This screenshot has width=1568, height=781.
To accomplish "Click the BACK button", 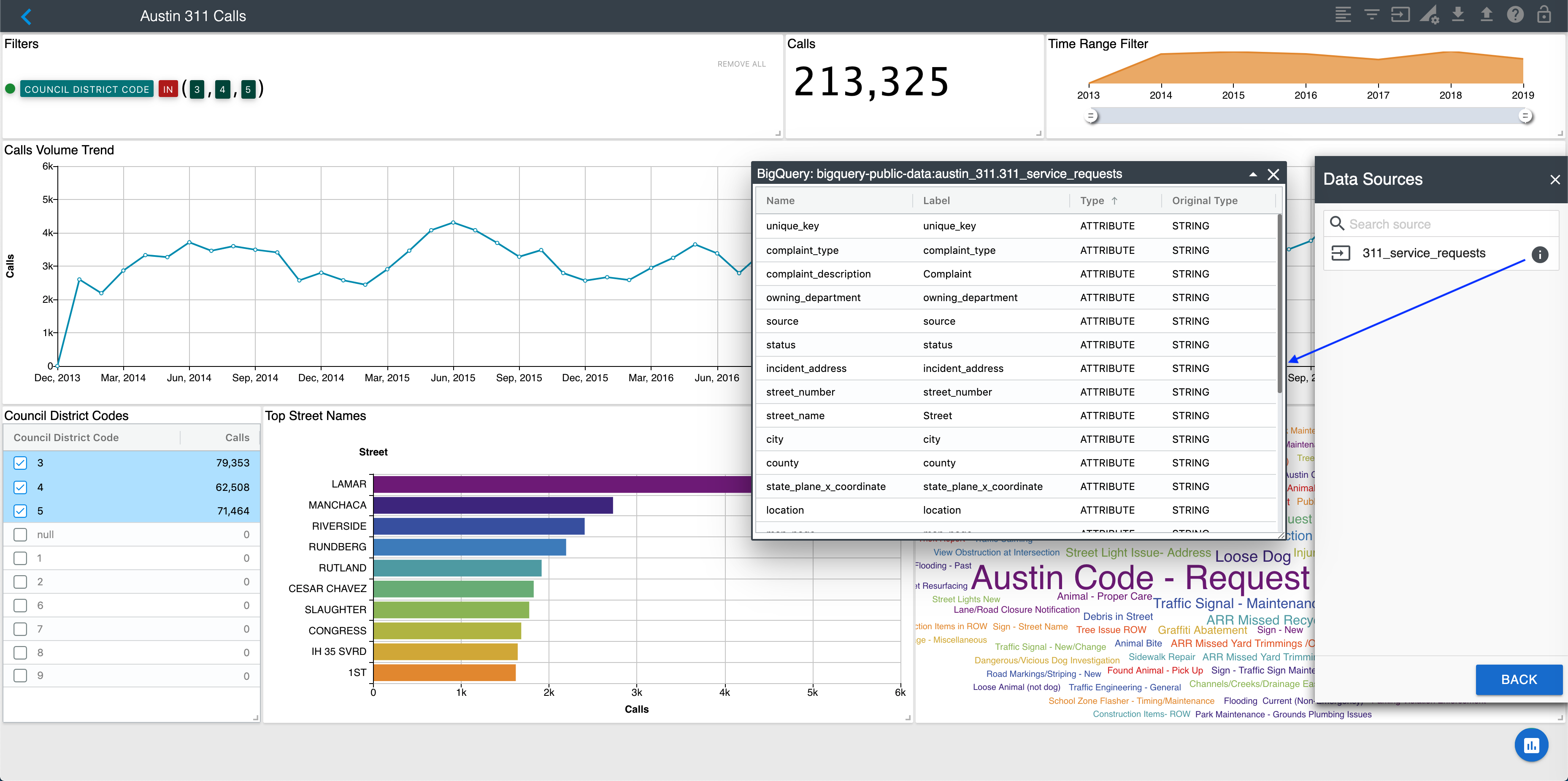I will tap(1519, 679).
